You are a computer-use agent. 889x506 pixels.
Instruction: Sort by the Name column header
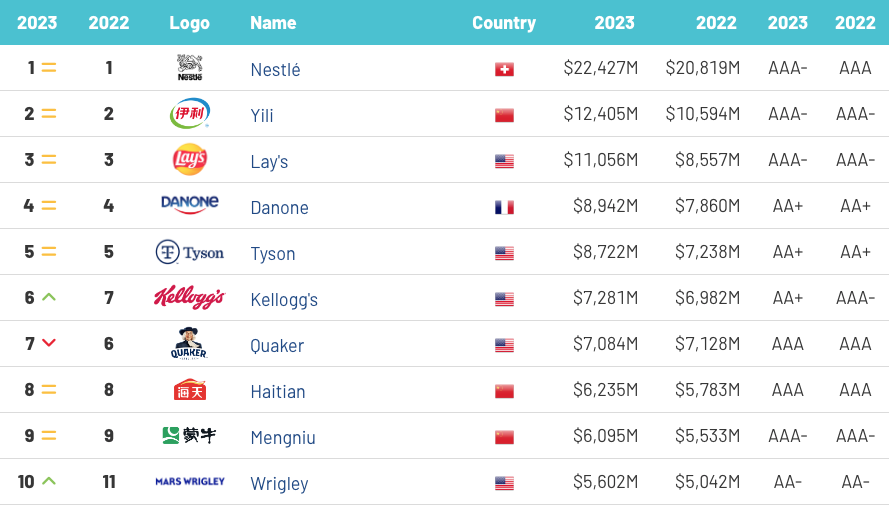(x=273, y=23)
